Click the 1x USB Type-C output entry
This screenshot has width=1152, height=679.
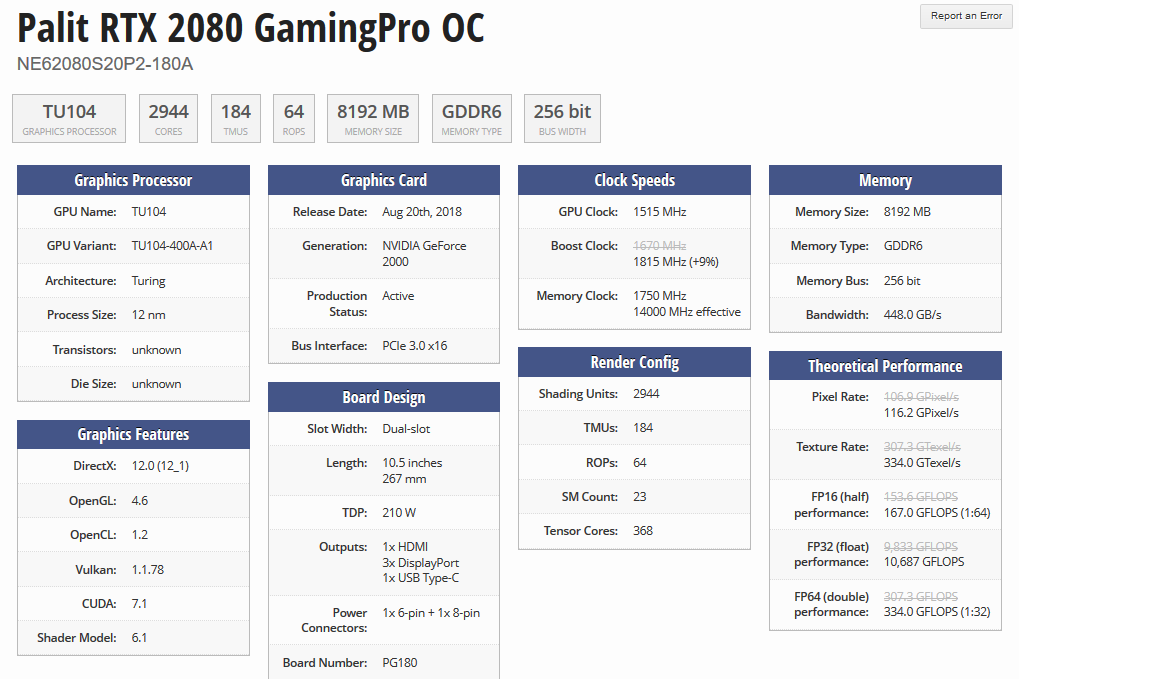point(421,578)
